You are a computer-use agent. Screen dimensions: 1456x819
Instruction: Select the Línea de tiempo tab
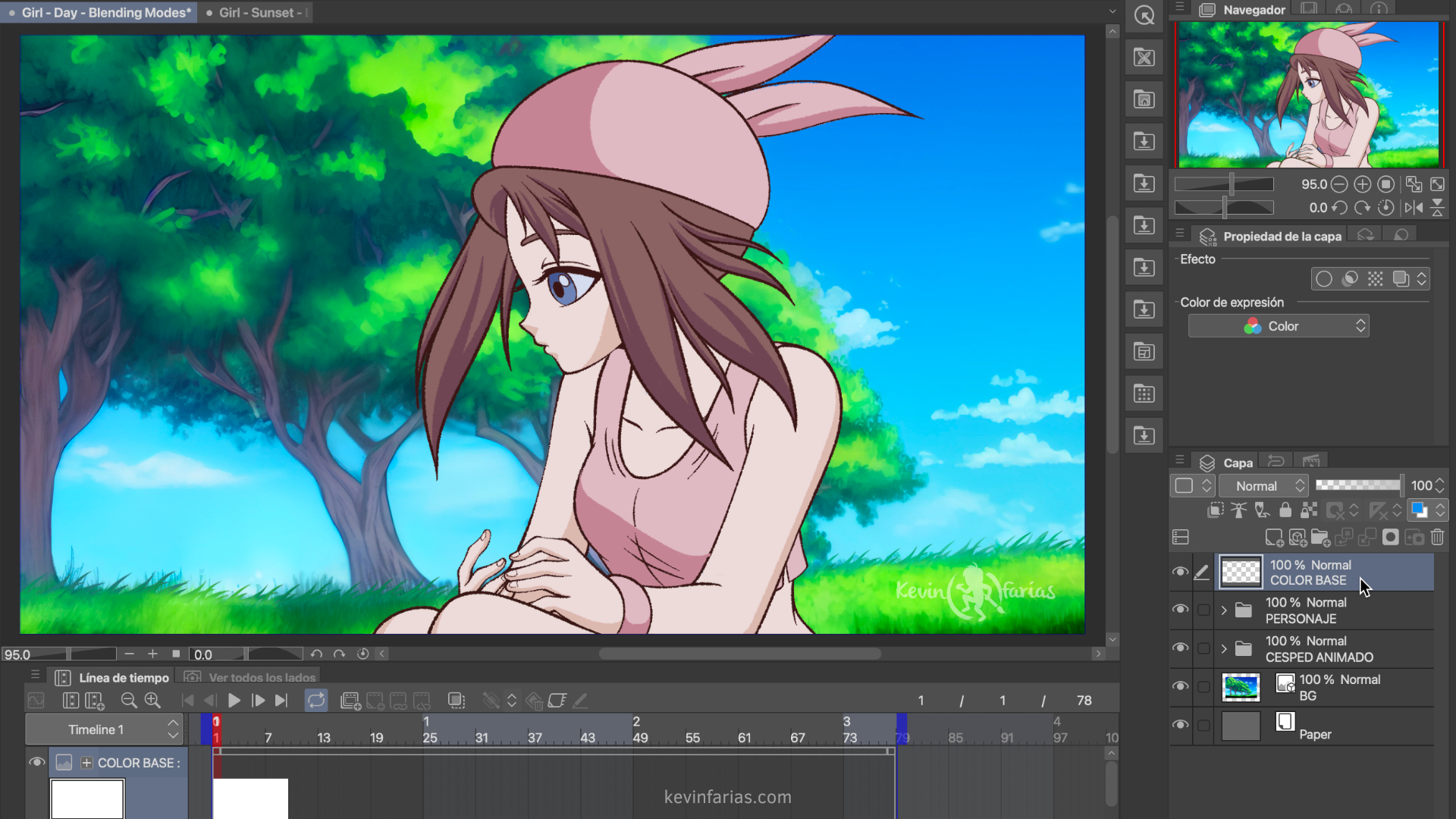[112, 677]
